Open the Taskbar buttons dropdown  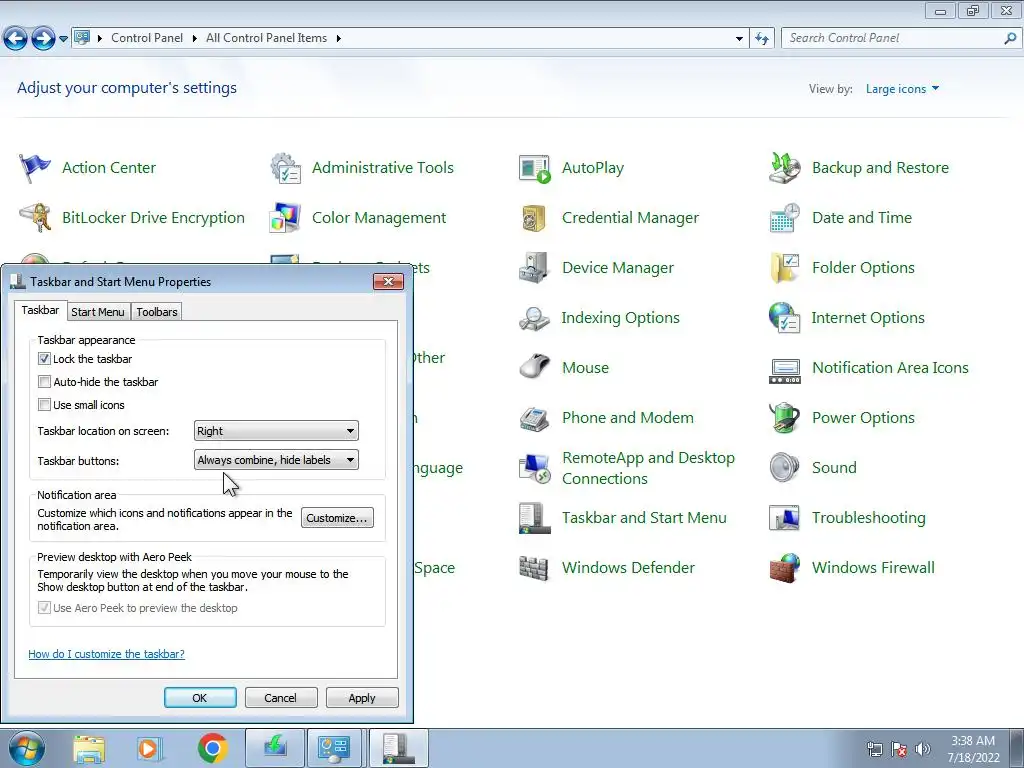276,460
